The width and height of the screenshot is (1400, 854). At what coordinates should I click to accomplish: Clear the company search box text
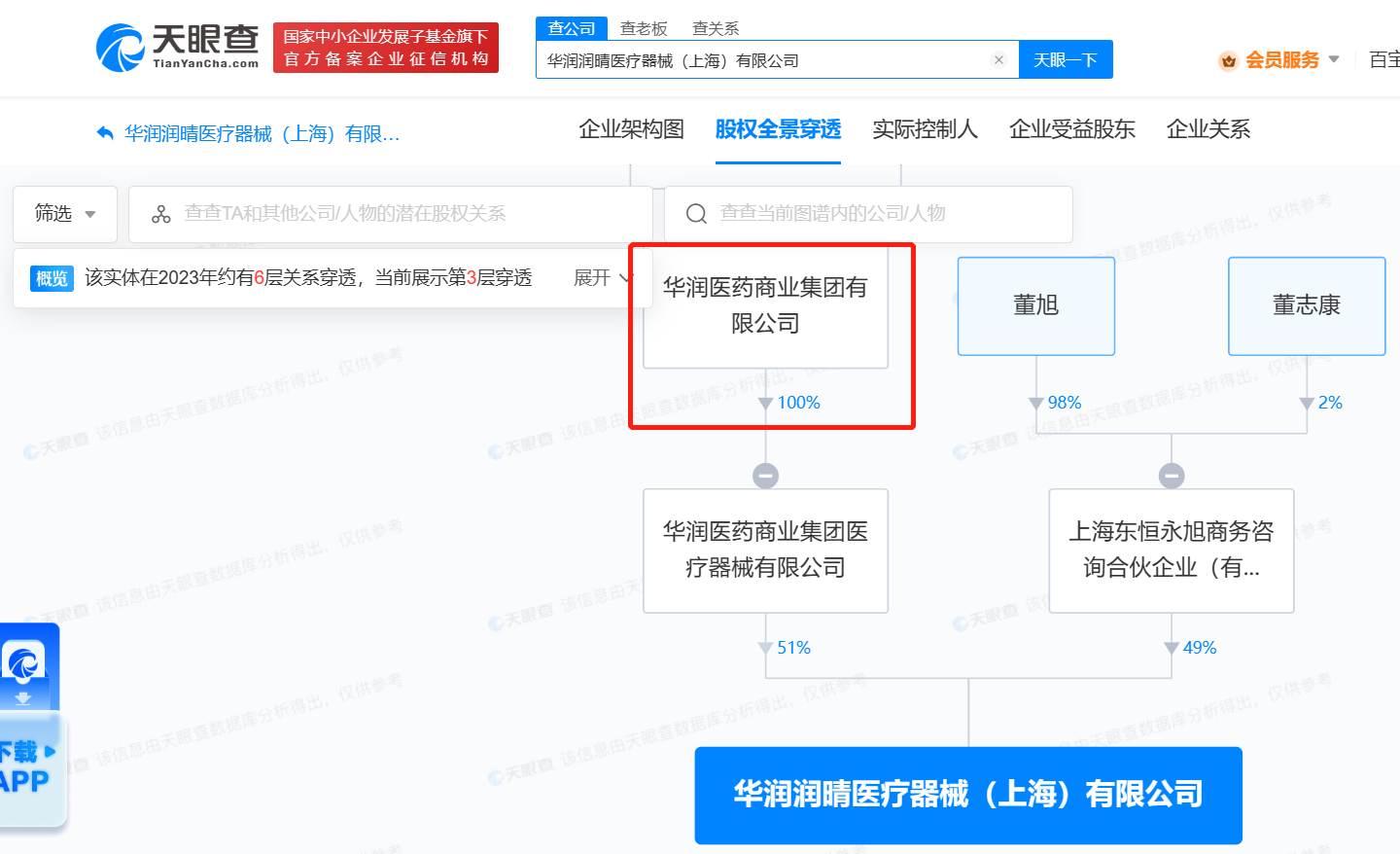pyautogui.click(x=998, y=59)
